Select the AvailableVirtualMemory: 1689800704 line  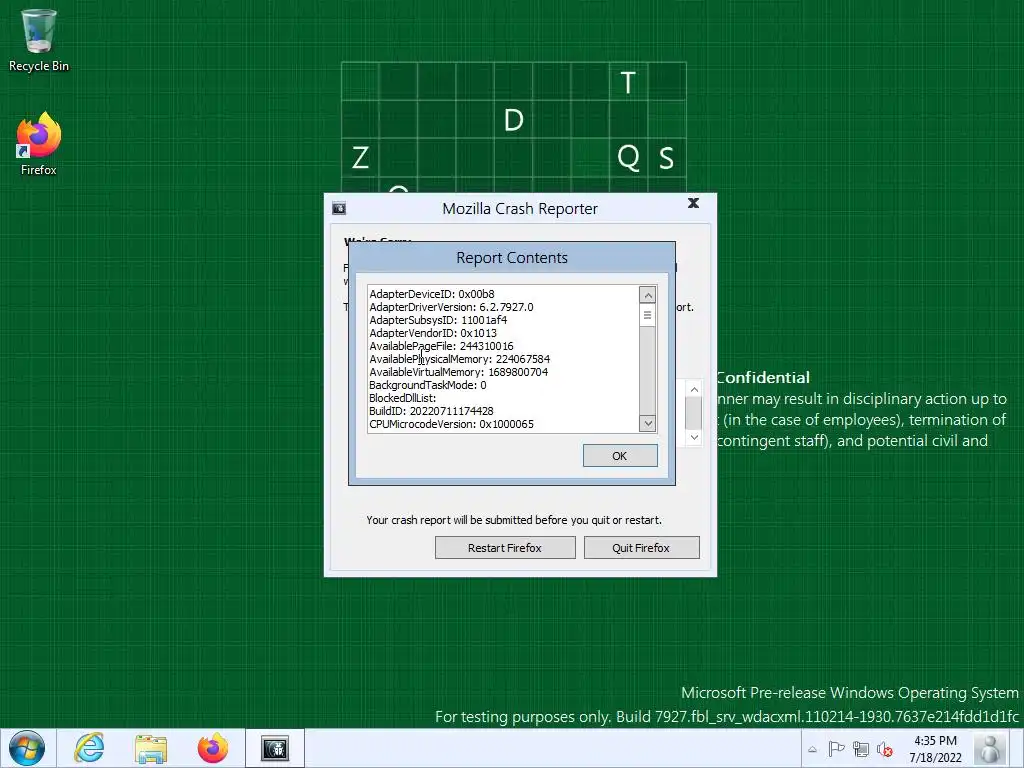pyautogui.click(x=458, y=372)
